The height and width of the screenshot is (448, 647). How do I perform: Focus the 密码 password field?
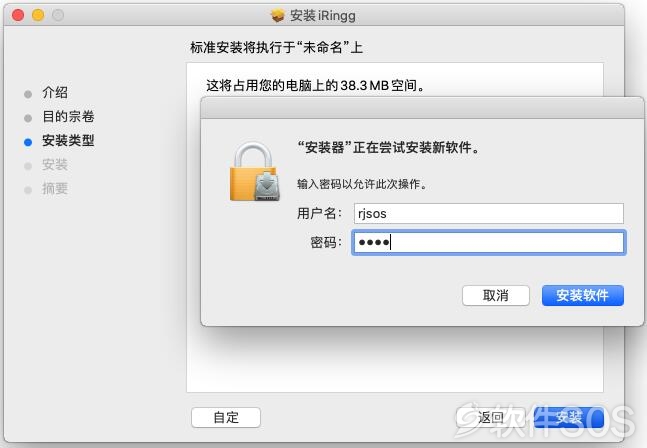click(x=489, y=242)
